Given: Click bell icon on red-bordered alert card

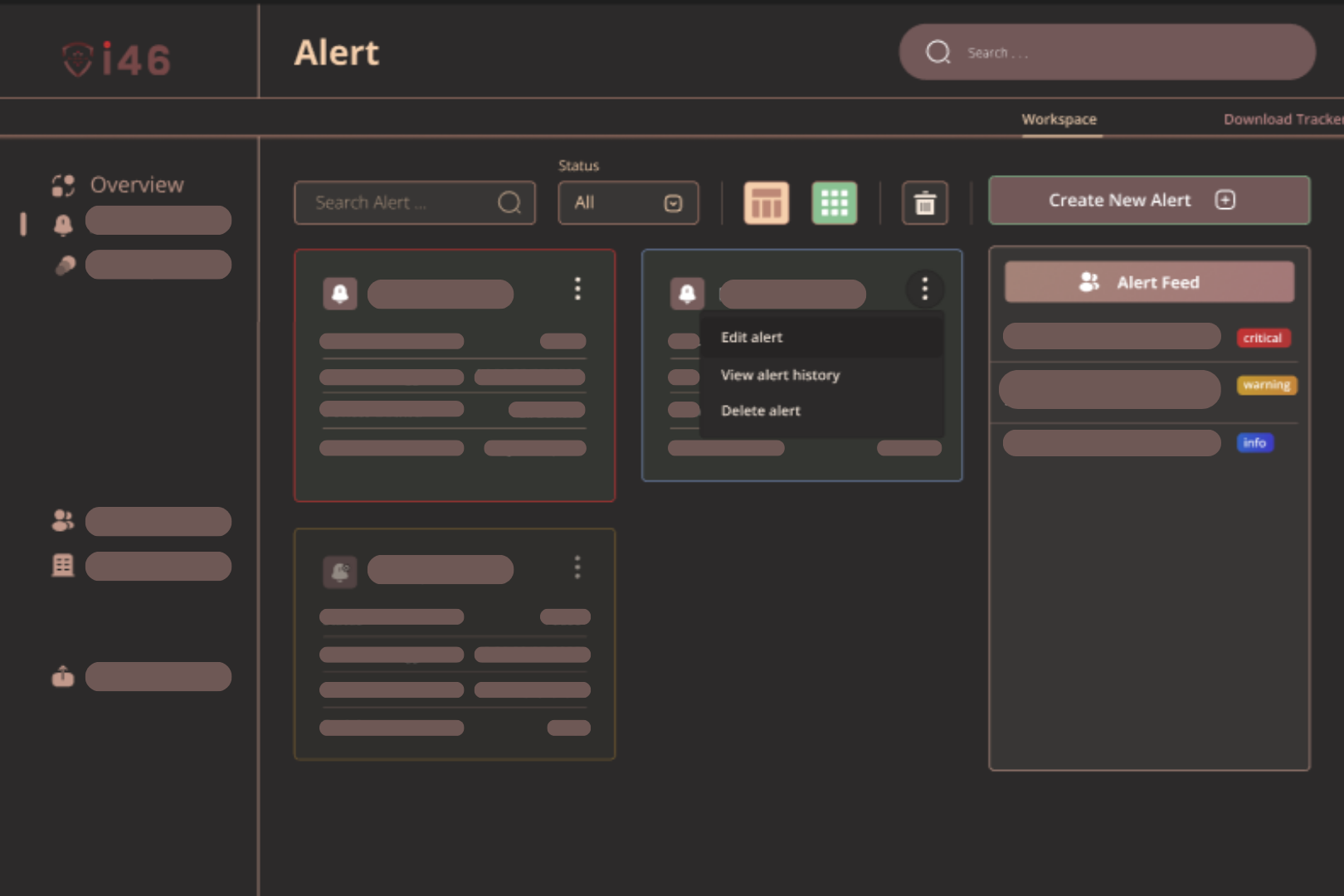Looking at the screenshot, I should point(340,294).
